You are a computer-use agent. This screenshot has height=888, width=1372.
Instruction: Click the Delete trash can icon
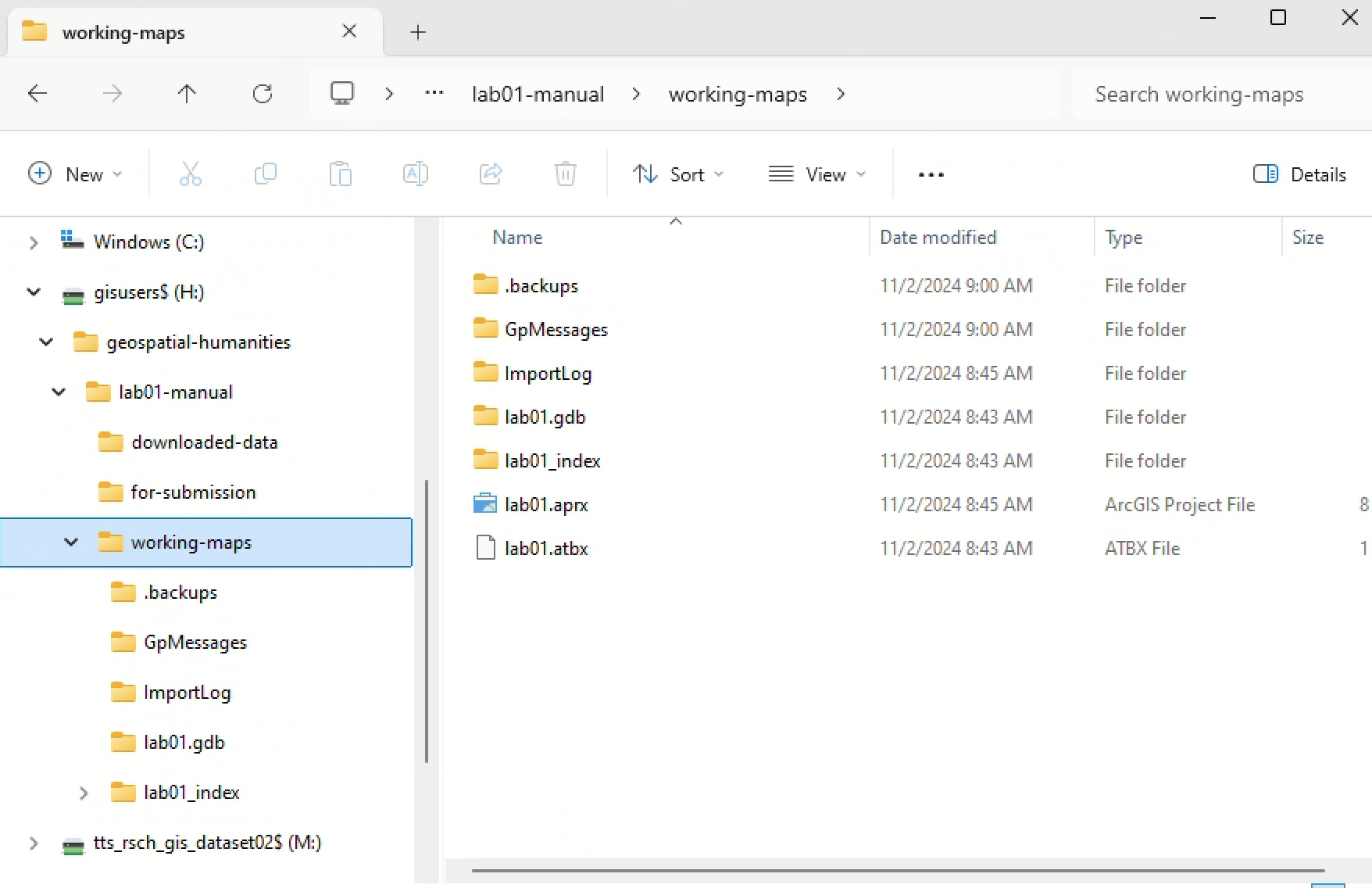pos(565,174)
